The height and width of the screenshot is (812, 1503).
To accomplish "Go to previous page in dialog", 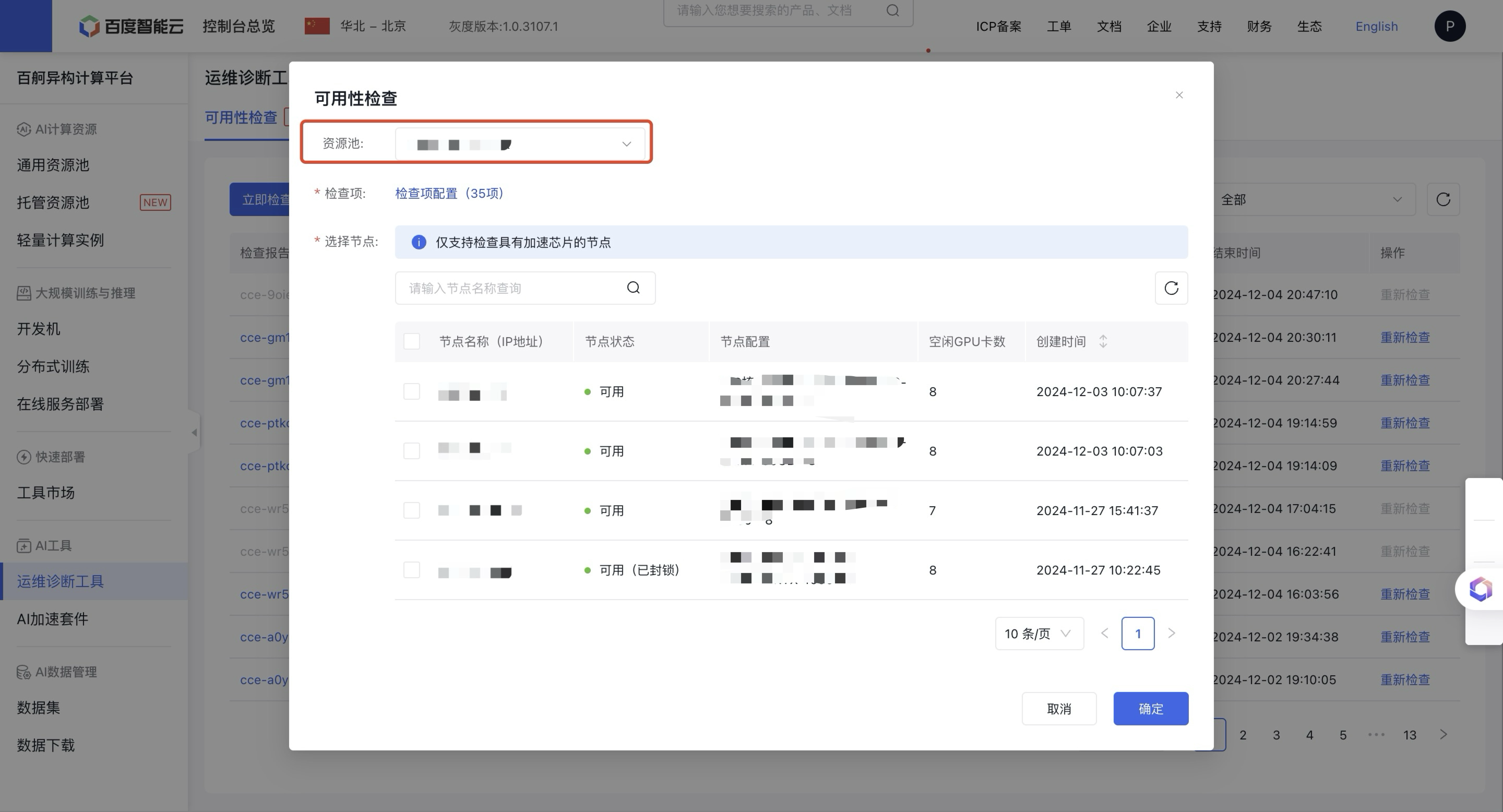I will 1104,634.
